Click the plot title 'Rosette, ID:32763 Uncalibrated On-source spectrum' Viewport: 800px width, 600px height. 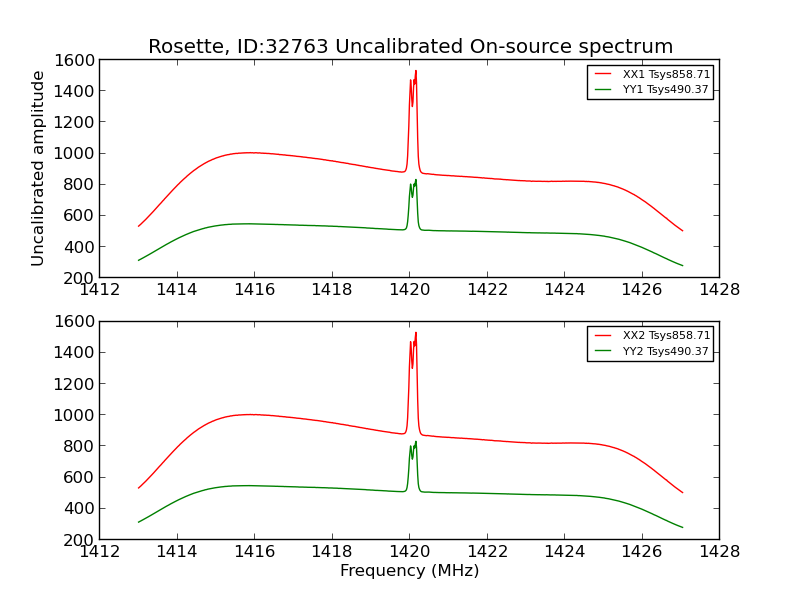coord(410,46)
